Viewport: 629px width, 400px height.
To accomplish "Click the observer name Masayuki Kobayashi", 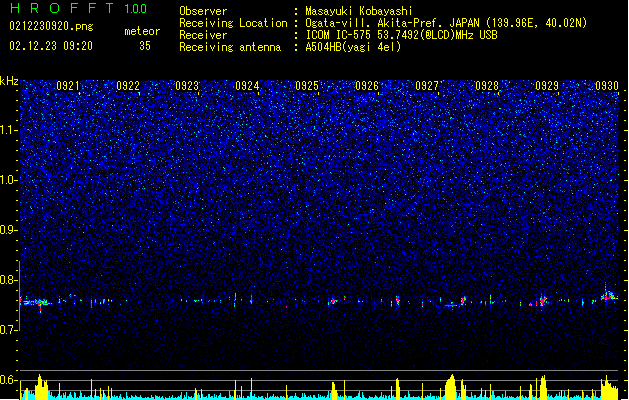I will point(359,11).
